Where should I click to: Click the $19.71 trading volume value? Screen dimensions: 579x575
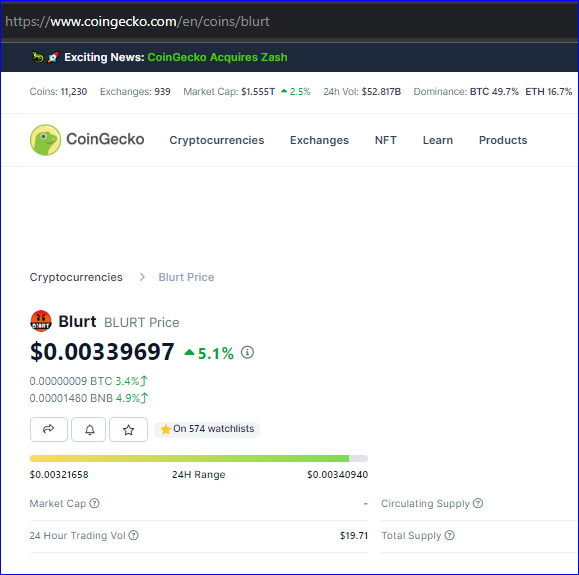click(354, 535)
